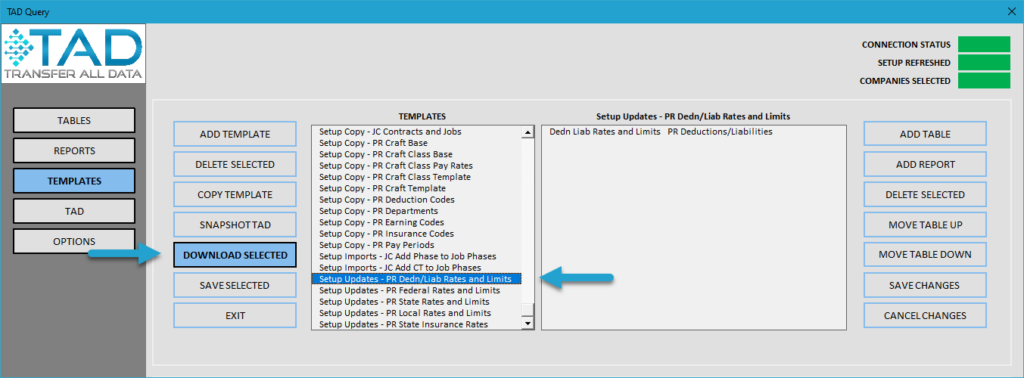
Task: Select 'Setup Updates - PR Local Rates and Limits'
Action: tap(417, 313)
